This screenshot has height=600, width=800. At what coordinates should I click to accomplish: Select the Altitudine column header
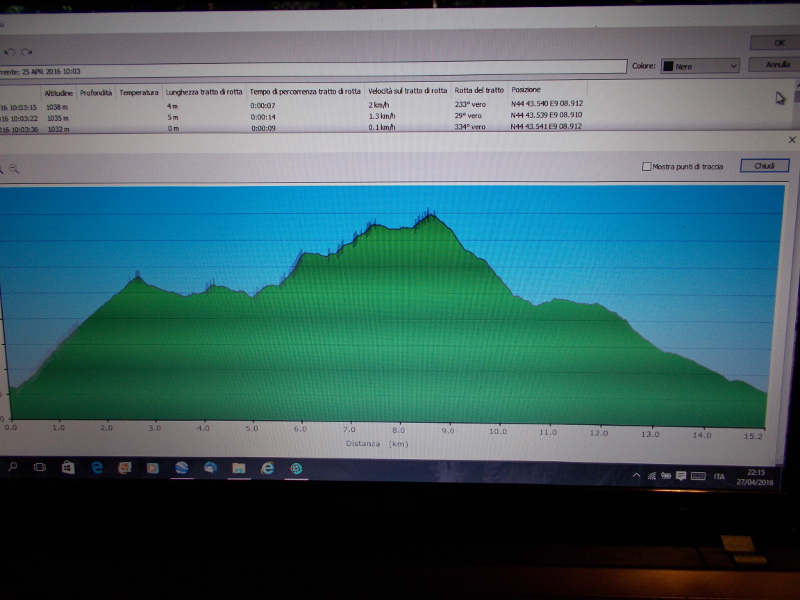coord(58,93)
